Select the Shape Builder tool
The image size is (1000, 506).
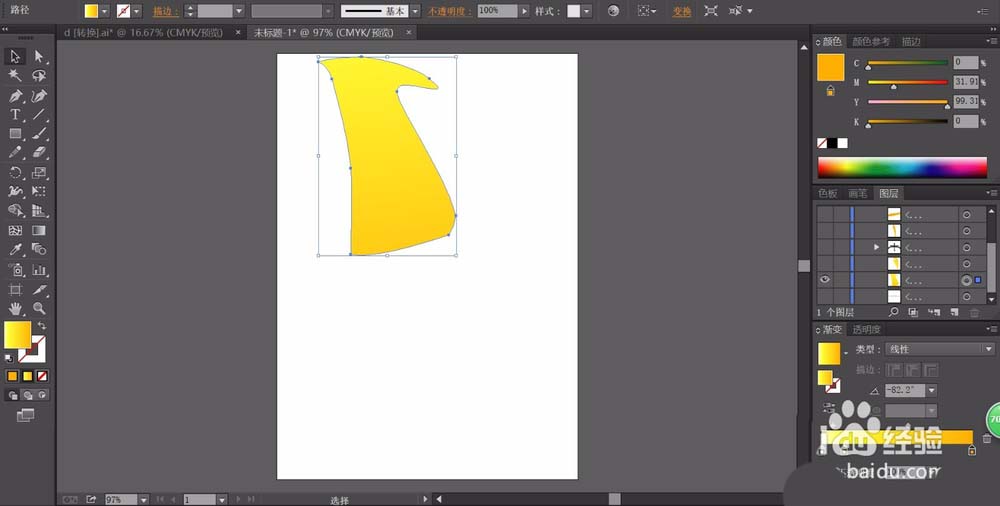15,211
